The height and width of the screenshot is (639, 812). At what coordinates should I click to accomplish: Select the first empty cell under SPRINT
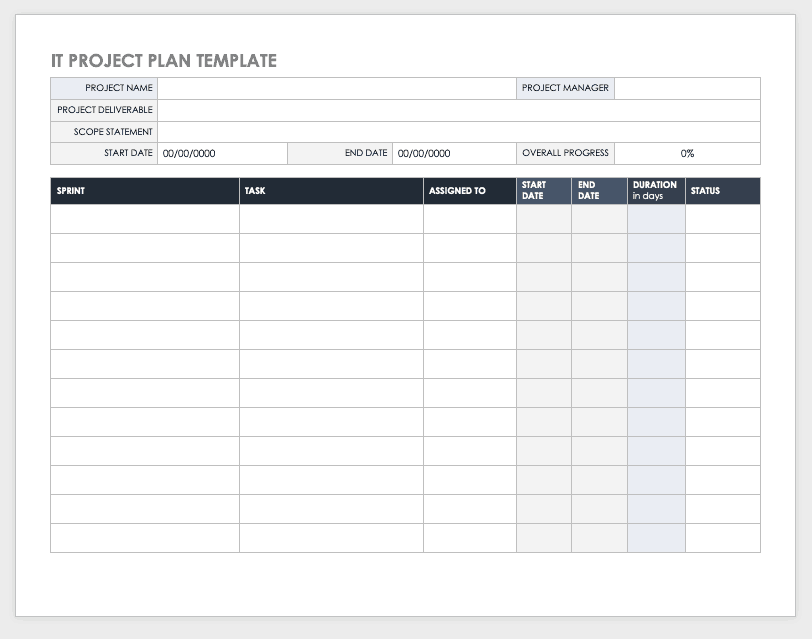click(x=144, y=219)
